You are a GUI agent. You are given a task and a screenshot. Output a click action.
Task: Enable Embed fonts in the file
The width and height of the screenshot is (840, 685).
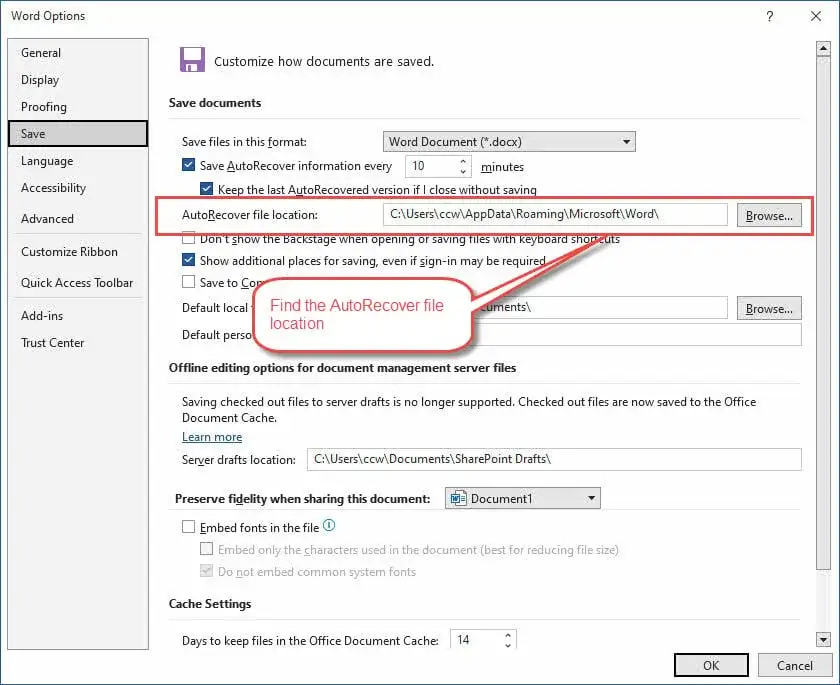(x=189, y=527)
